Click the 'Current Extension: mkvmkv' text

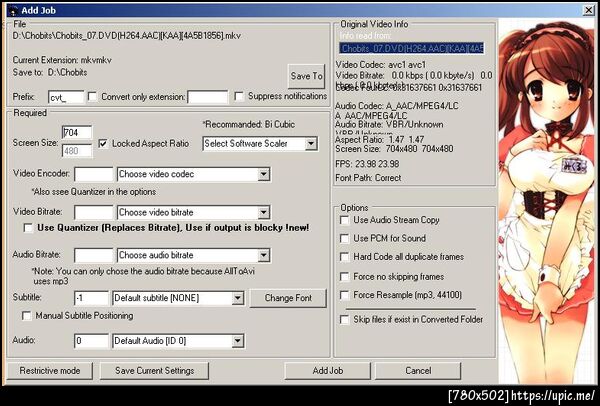(x=62, y=60)
